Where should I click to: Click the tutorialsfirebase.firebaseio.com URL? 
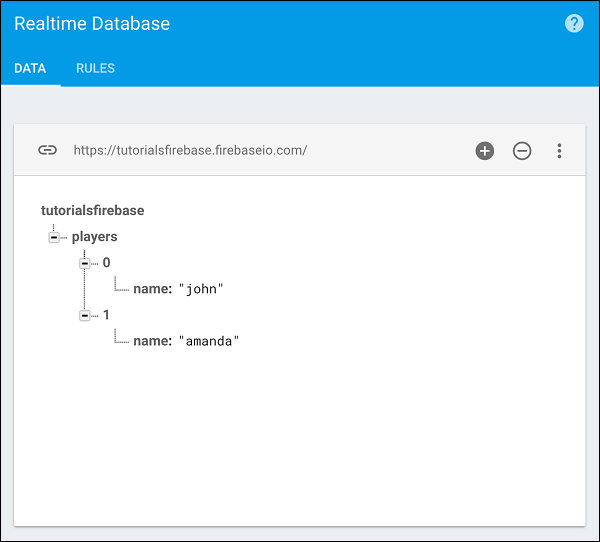coord(190,151)
